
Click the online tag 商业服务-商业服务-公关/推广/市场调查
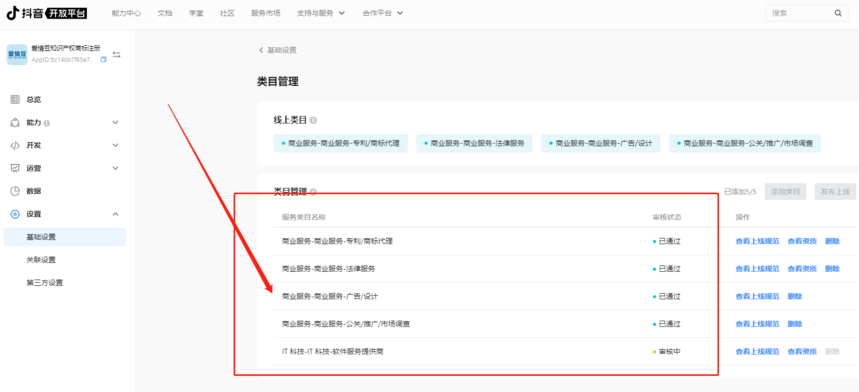[745, 143]
